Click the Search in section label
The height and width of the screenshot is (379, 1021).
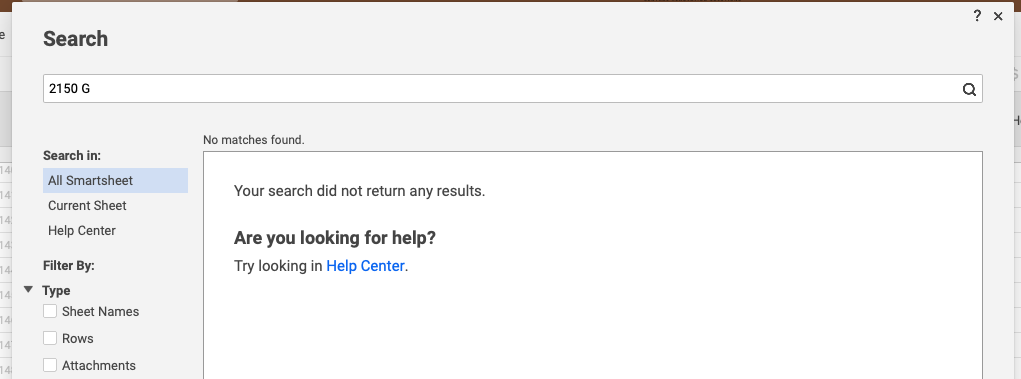[x=72, y=156]
